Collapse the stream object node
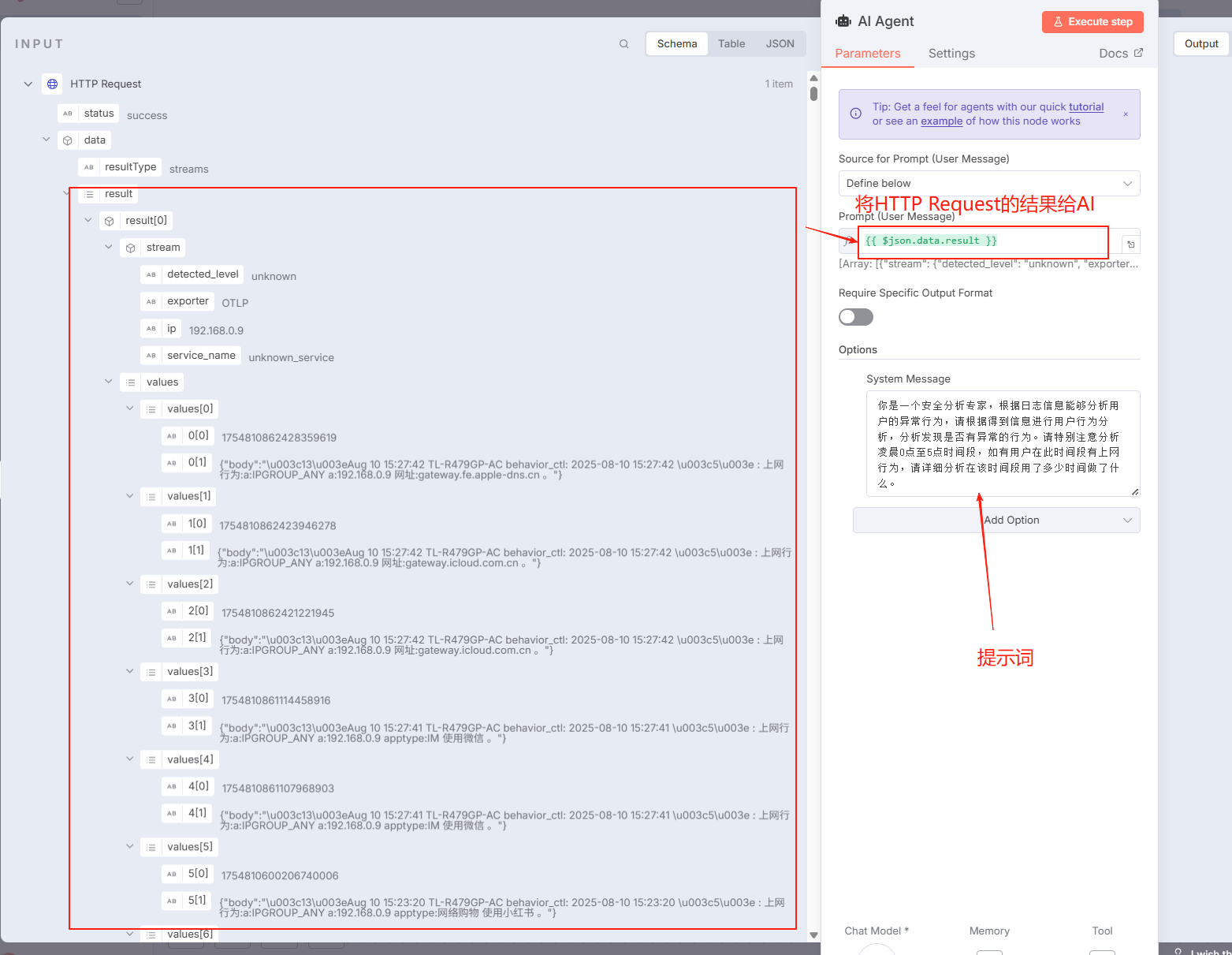Screen dimensions: 1232x955 click(109, 247)
